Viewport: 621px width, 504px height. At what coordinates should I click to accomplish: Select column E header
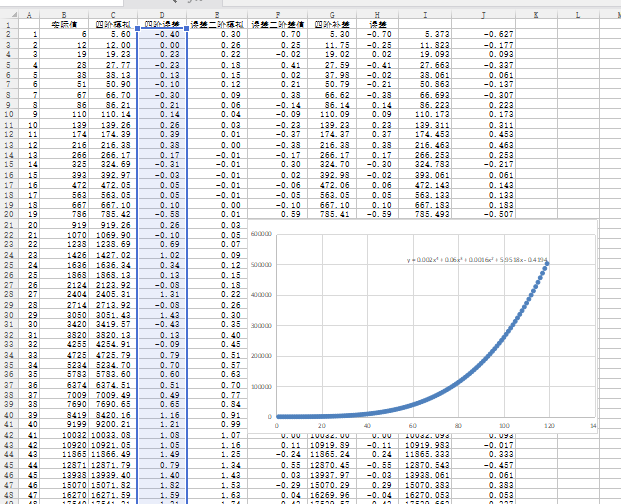coord(217,15)
